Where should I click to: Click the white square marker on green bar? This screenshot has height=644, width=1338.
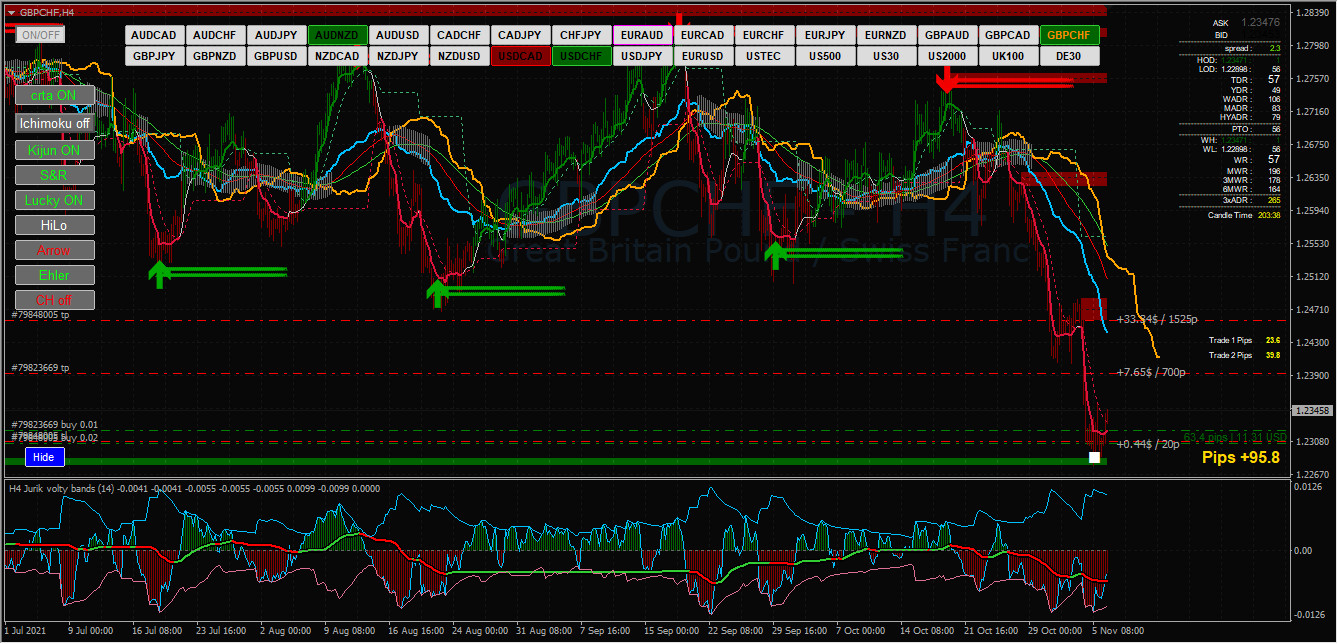point(1094,458)
